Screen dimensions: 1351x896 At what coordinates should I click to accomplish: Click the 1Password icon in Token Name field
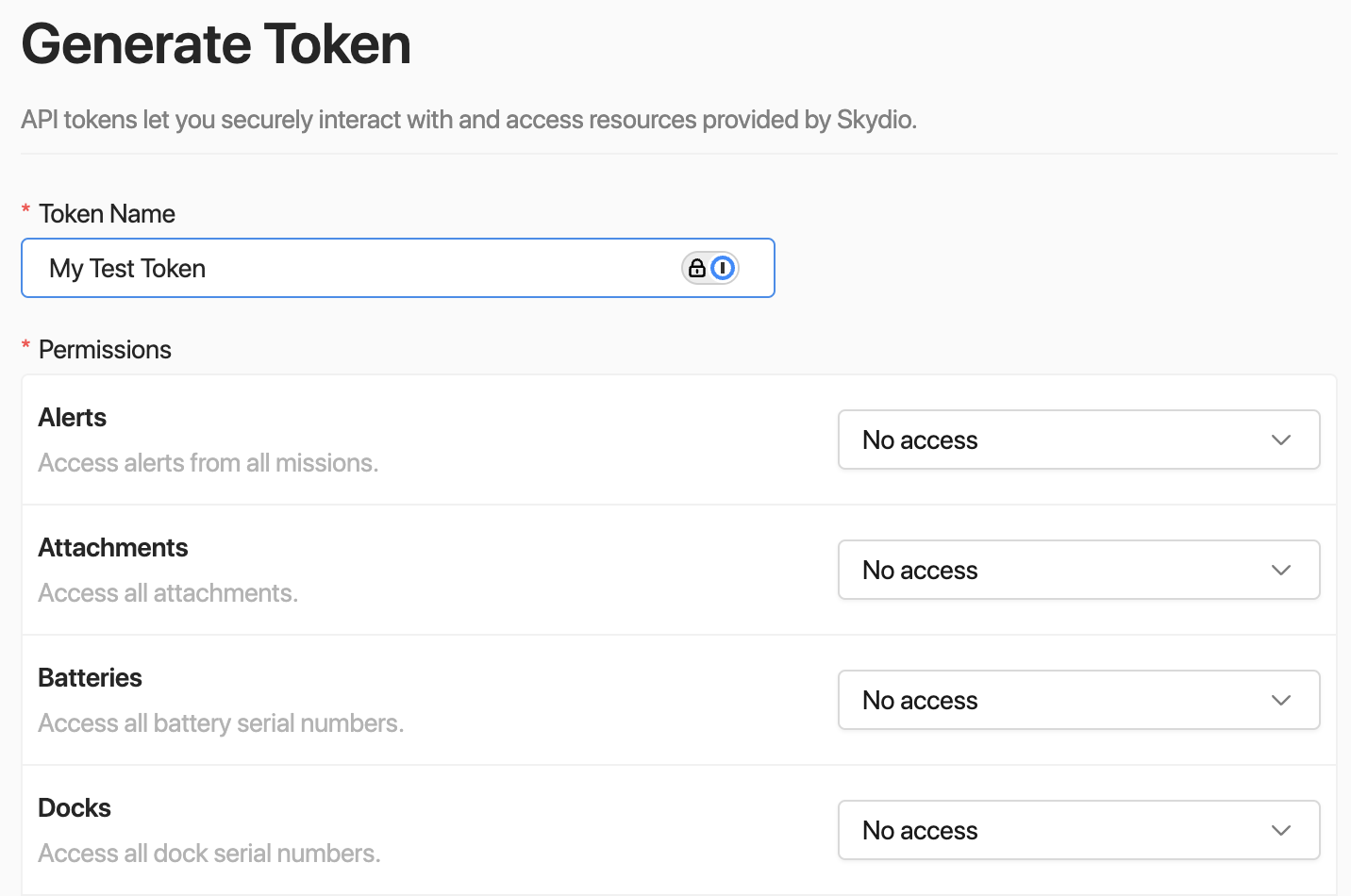point(723,268)
